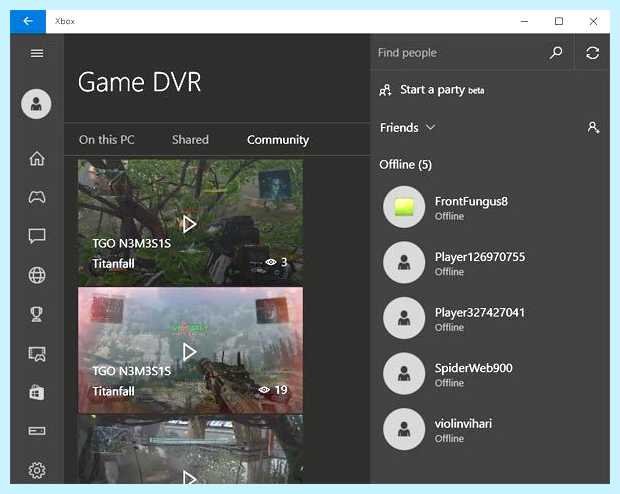
Task: Open Game DVR sidebar icon
Action: (37, 354)
